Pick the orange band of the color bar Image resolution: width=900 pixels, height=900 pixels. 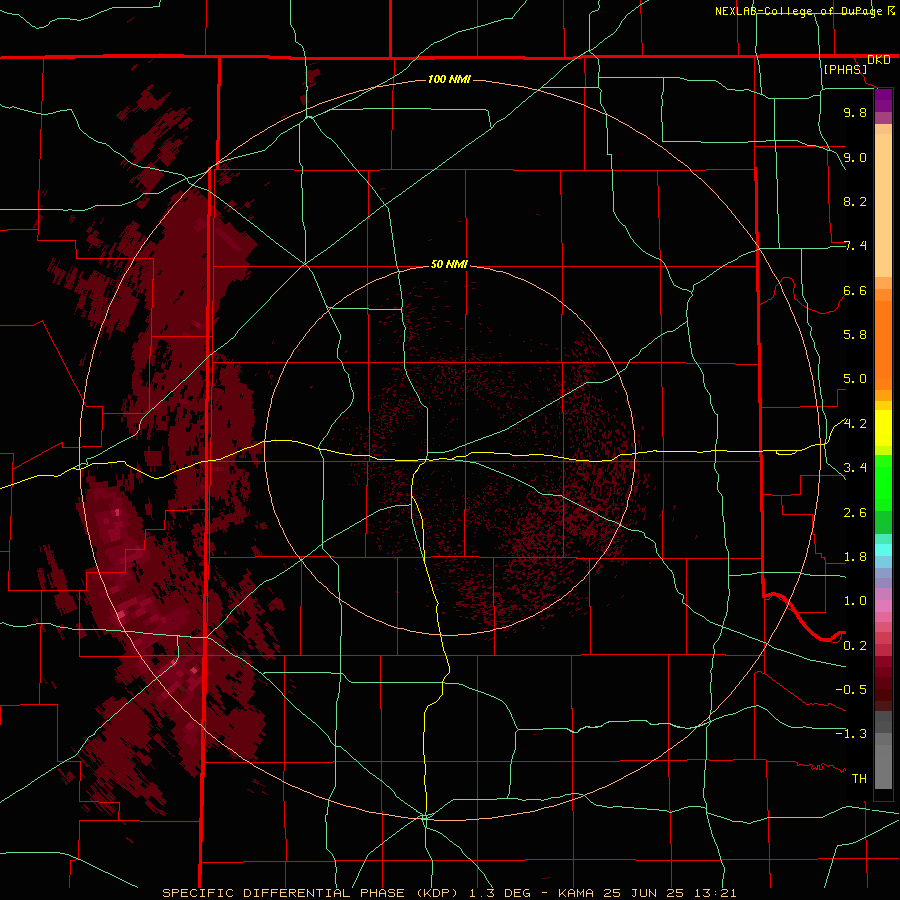tap(883, 344)
